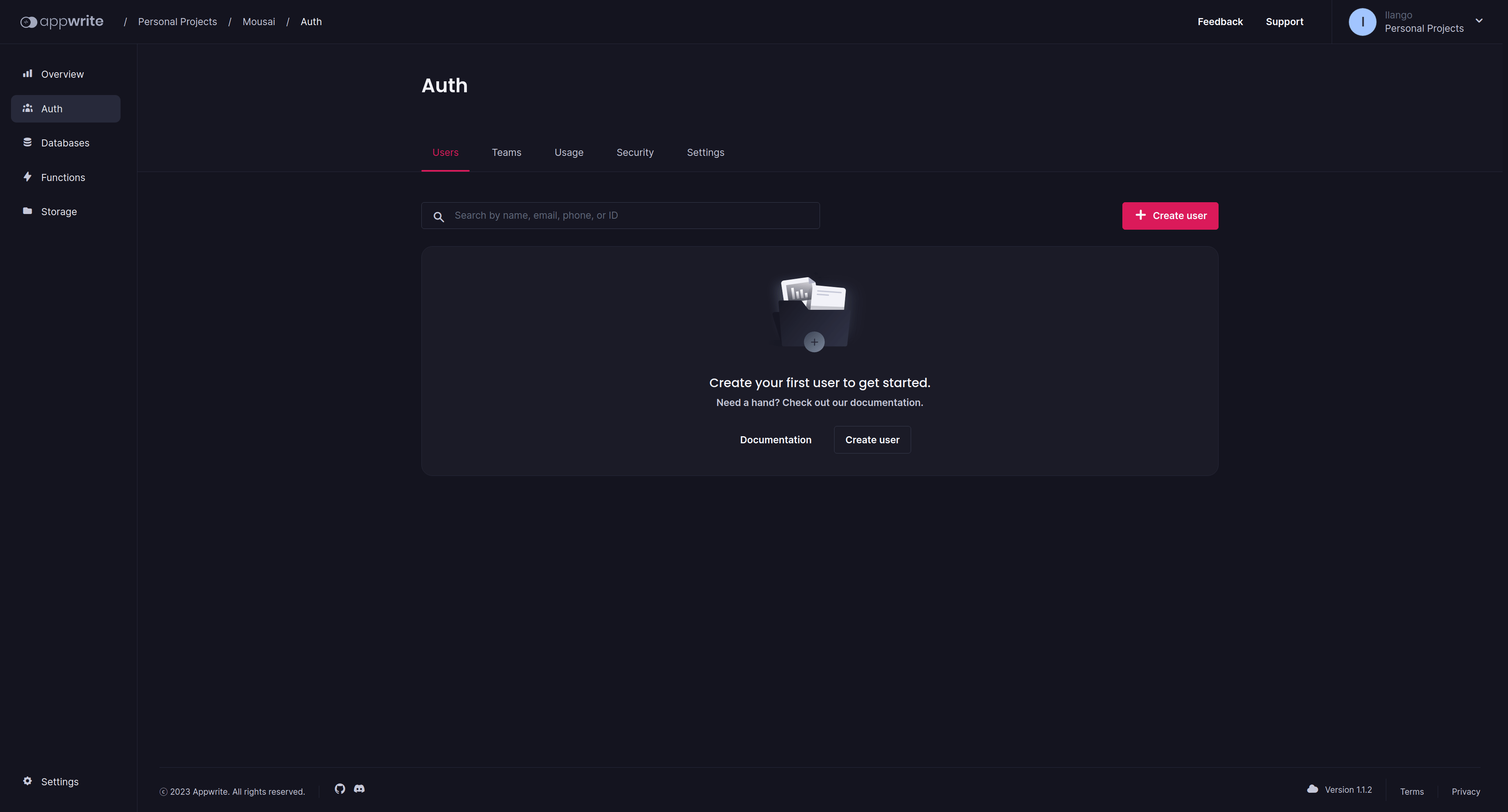1508x812 pixels.
Task: Click the Overview sidebar icon
Action: (x=27, y=74)
